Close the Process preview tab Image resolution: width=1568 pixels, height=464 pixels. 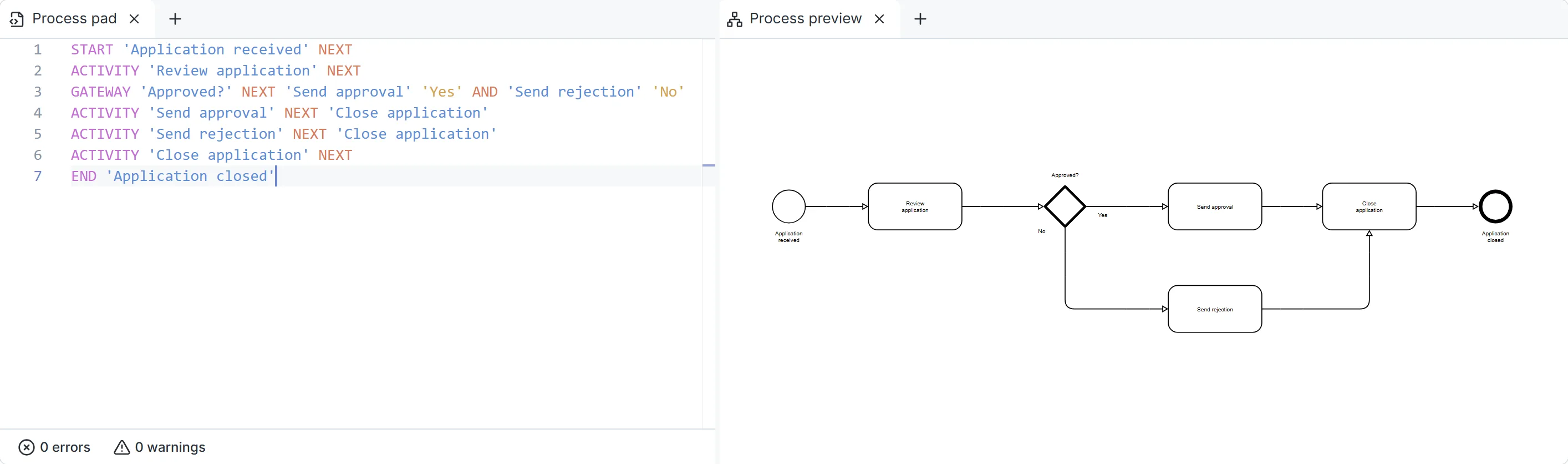[x=879, y=19]
